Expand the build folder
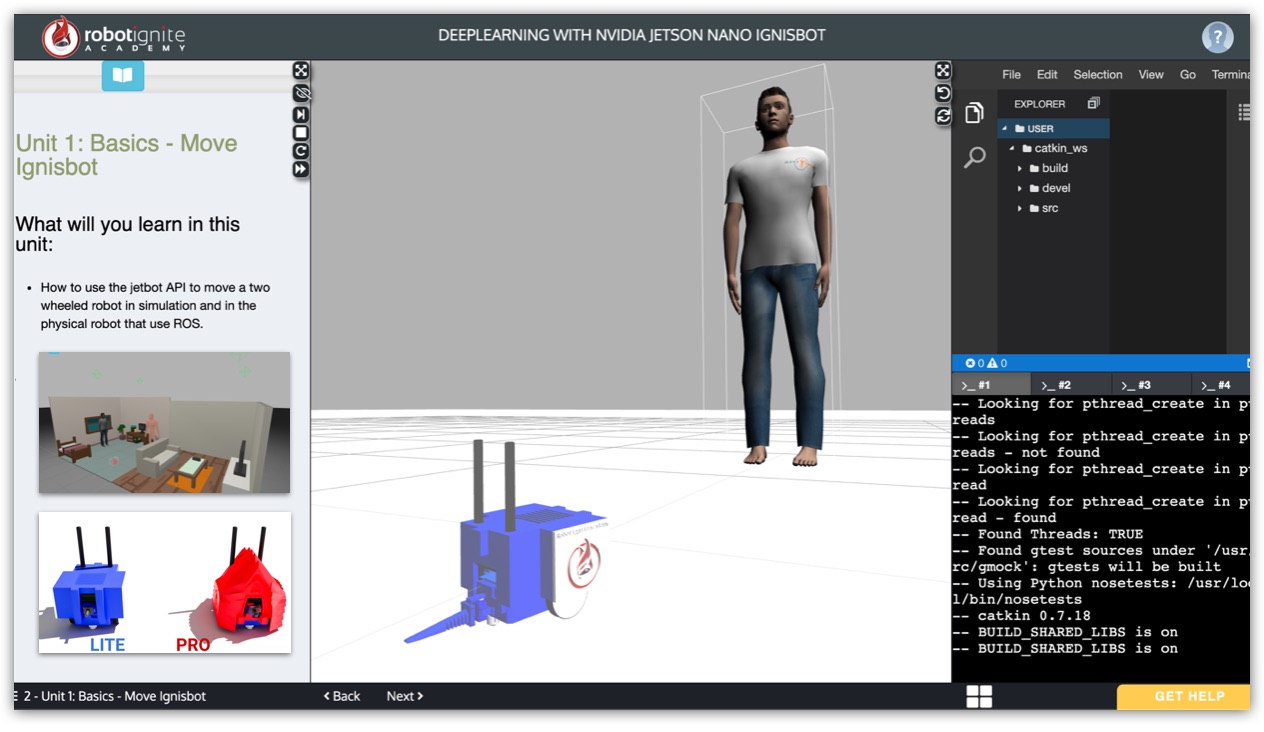This screenshot has height=732, width=1264. (1053, 168)
